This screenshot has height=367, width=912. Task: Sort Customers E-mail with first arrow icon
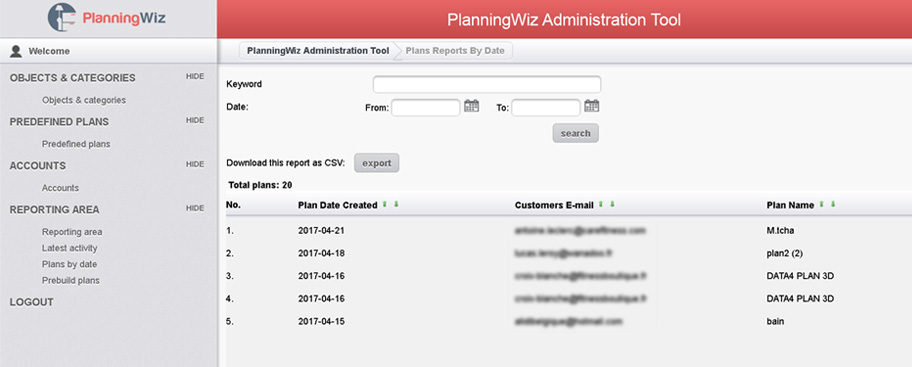(x=600, y=205)
